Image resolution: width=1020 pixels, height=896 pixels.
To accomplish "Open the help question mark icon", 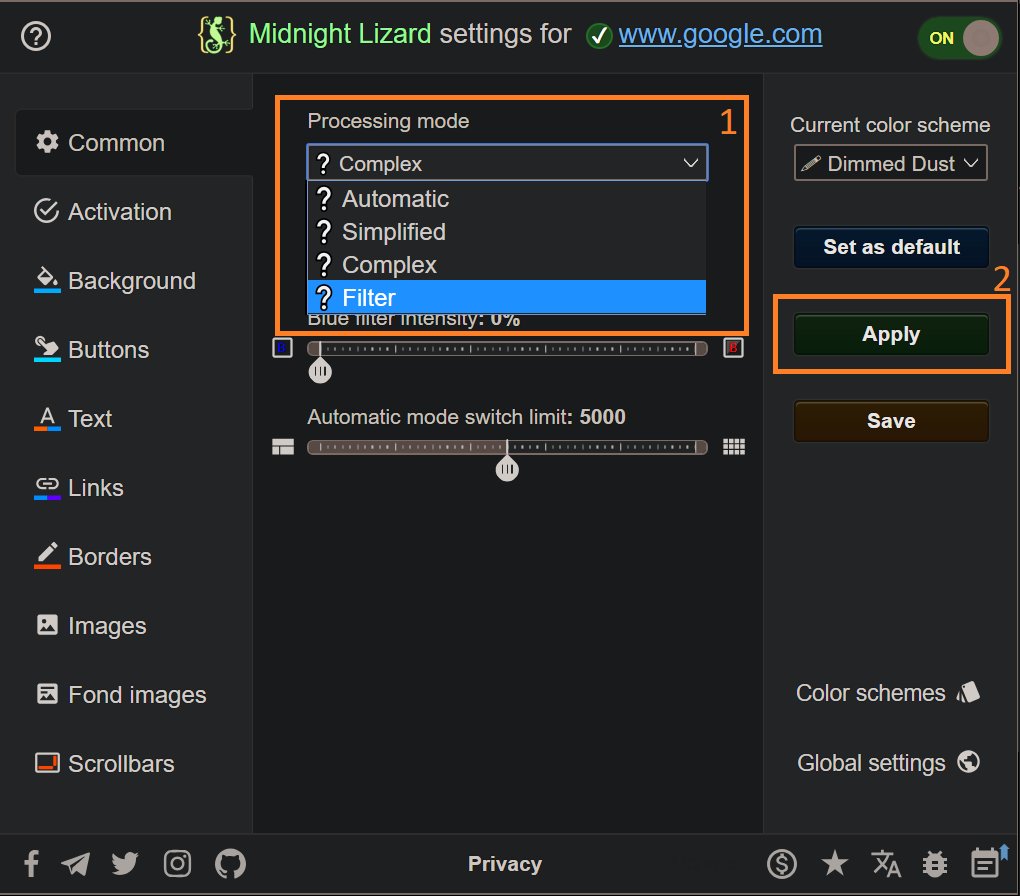I will [x=36, y=36].
